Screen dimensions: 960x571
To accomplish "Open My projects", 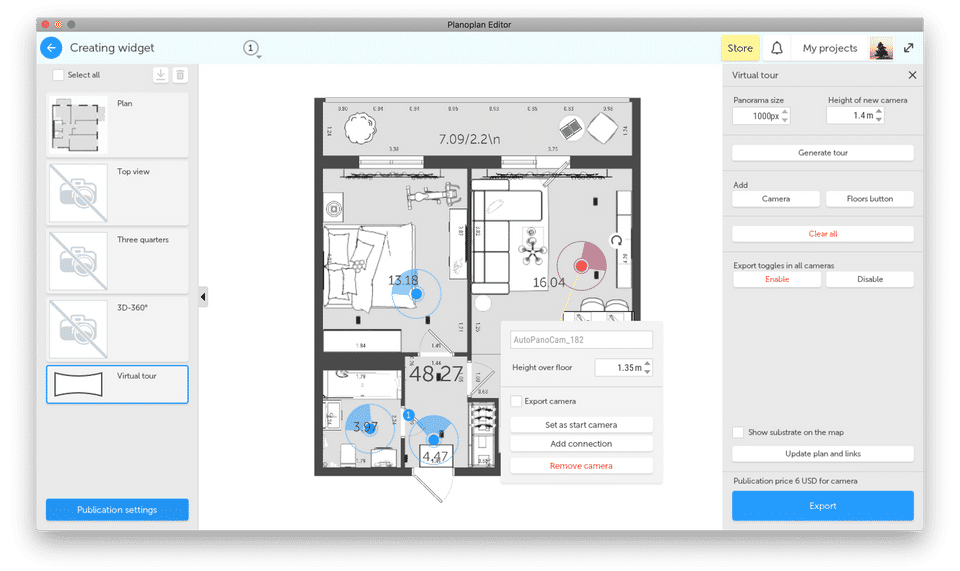I will pyautogui.click(x=830, y=48).
